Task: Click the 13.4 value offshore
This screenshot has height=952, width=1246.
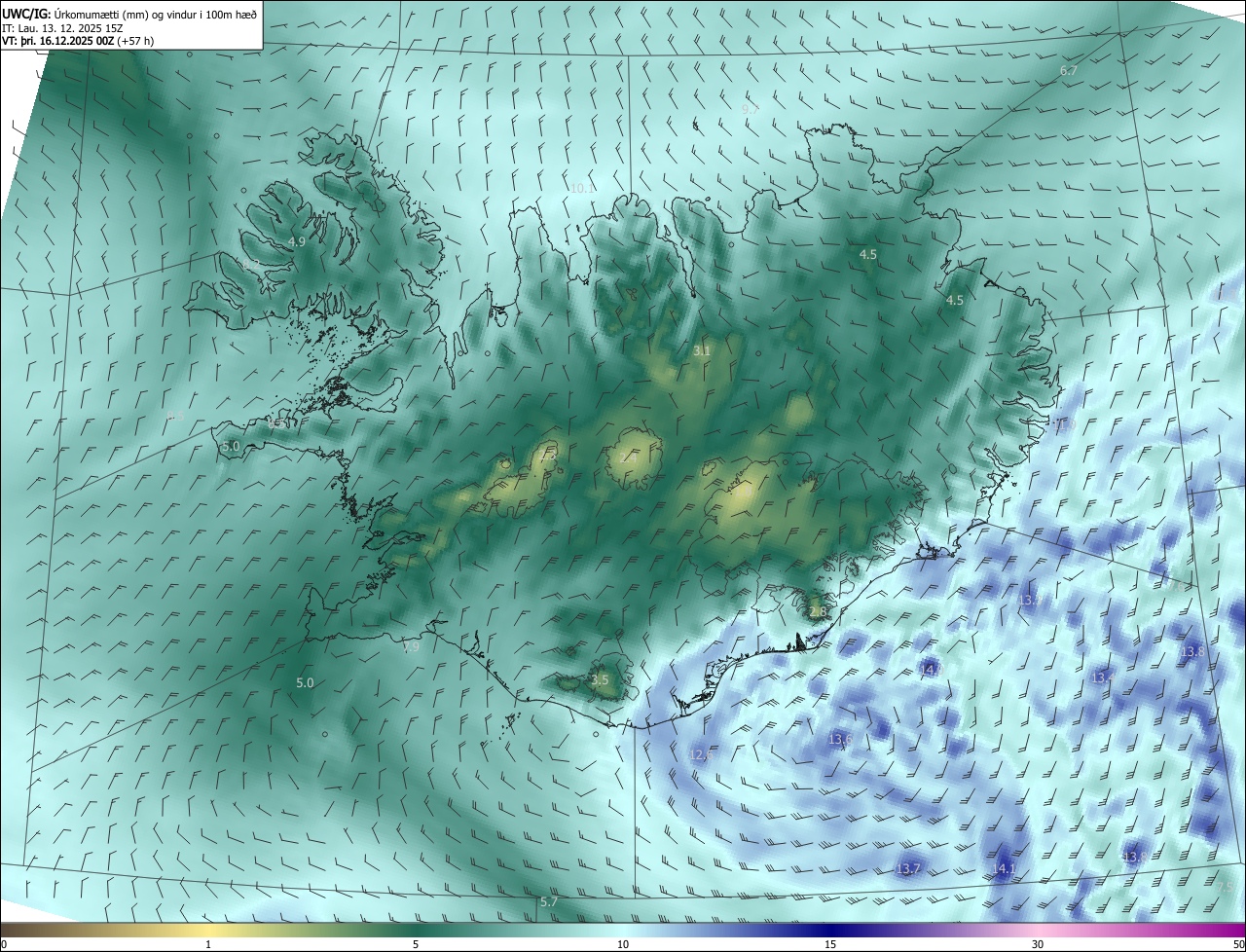Action: pyautogui.click(x=1103, y=677)
